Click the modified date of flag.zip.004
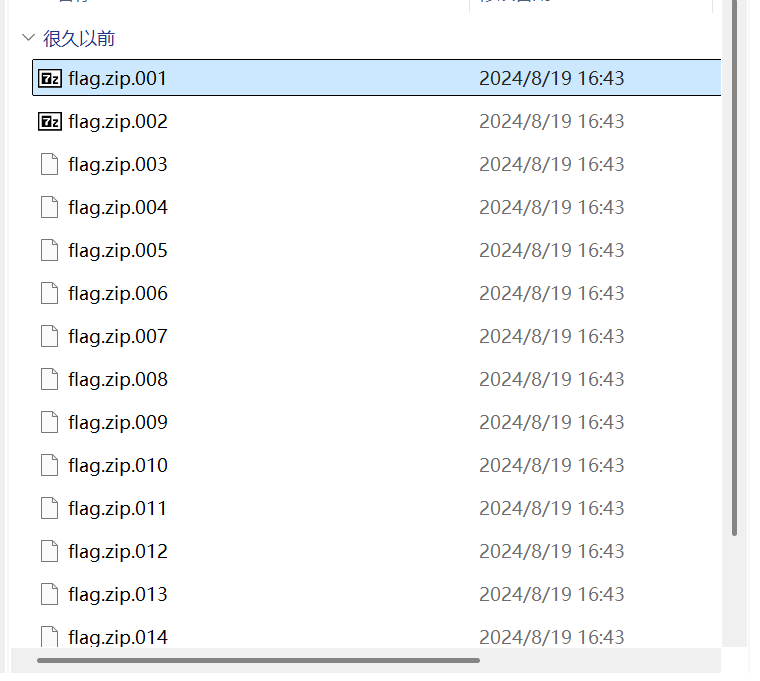 (x=552, y=207)
